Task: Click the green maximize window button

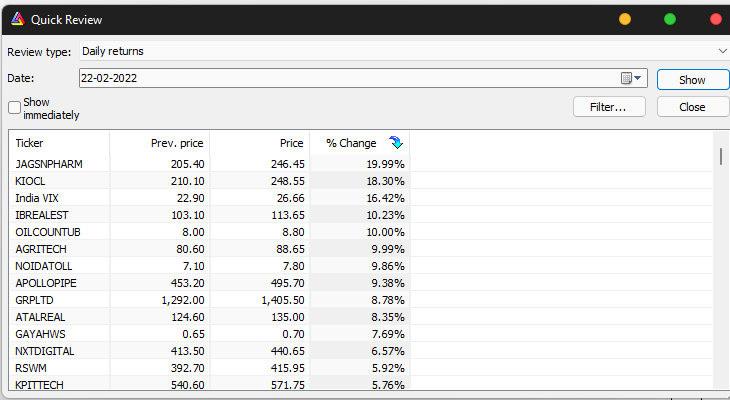Action: tap(670, 19)
